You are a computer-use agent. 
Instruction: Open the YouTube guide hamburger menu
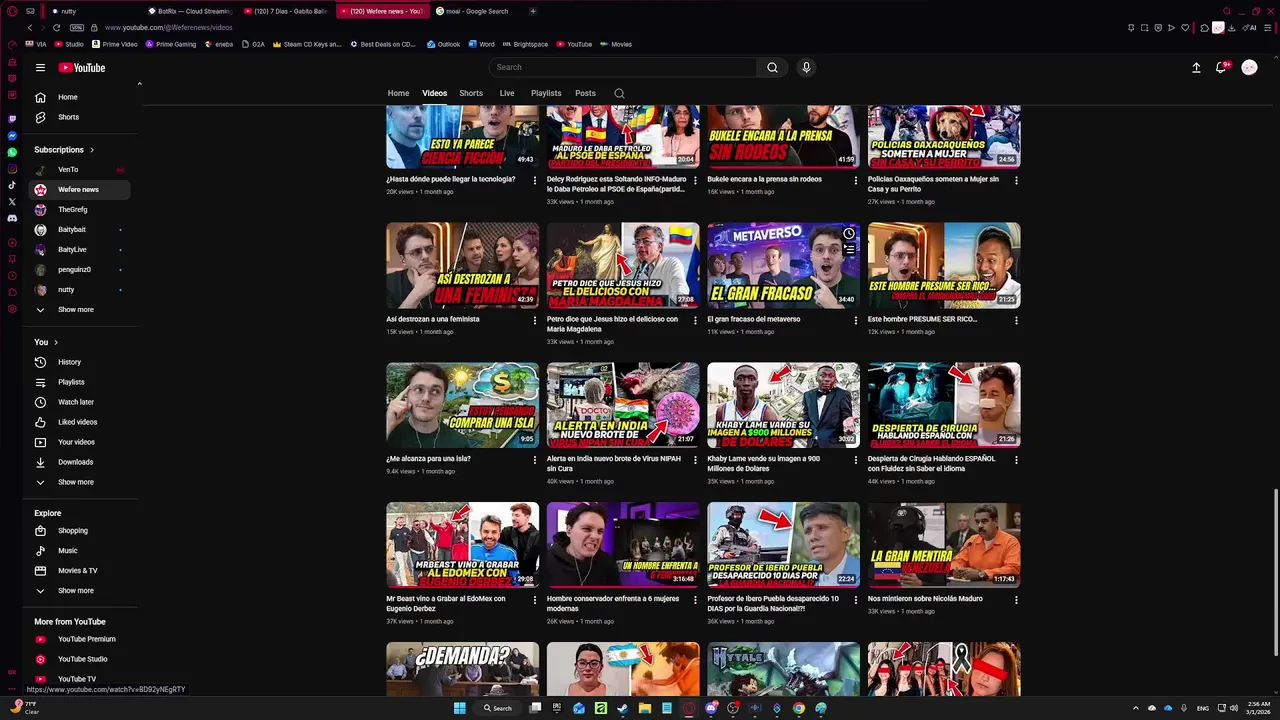point(40,68)
